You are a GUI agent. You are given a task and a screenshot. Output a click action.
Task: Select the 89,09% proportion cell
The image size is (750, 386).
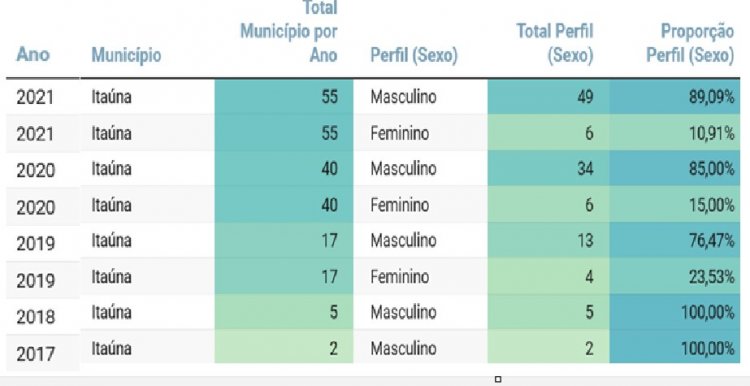point(674,97)
